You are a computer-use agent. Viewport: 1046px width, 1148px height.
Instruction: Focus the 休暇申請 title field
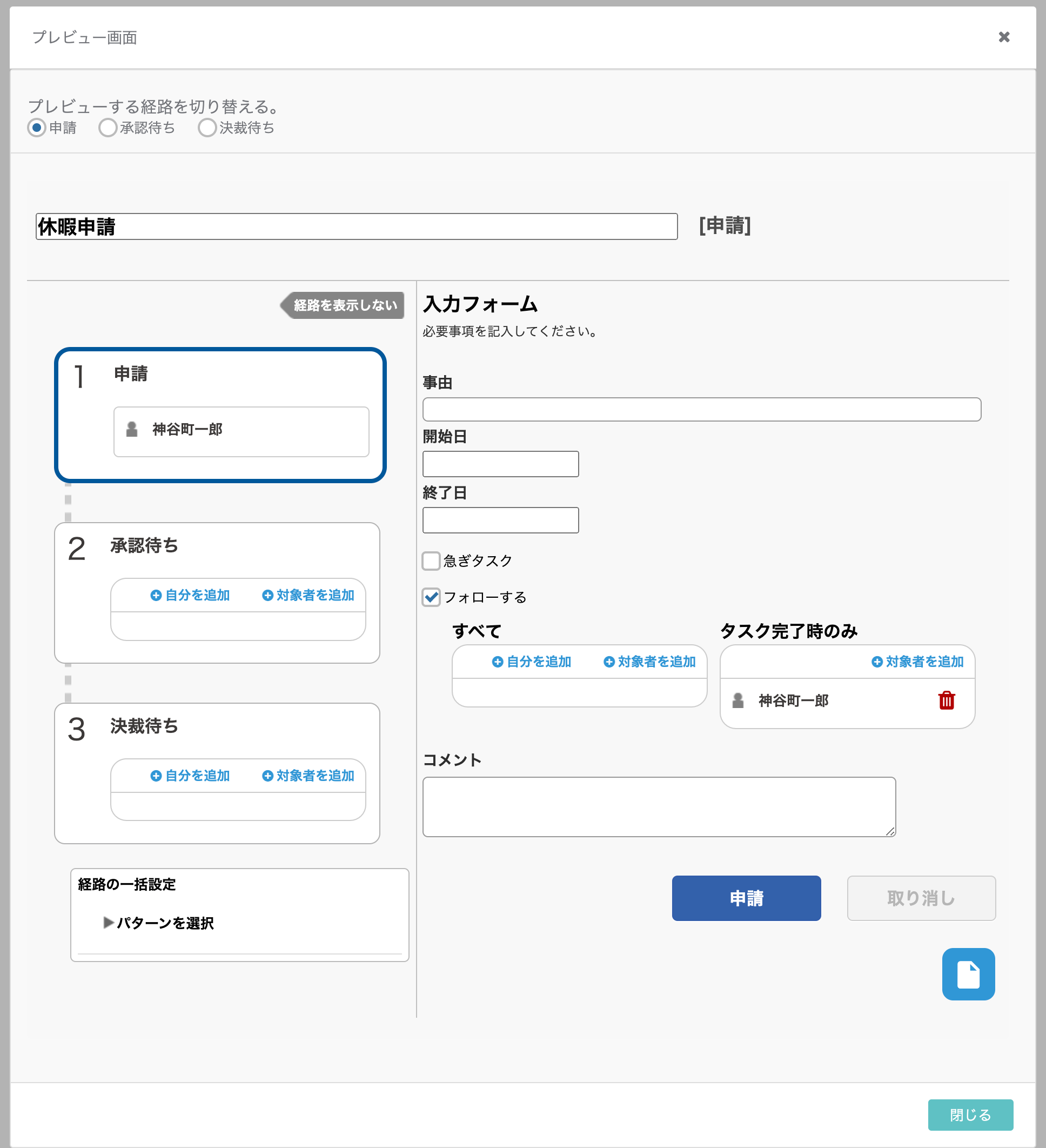(x=356, y=226)
